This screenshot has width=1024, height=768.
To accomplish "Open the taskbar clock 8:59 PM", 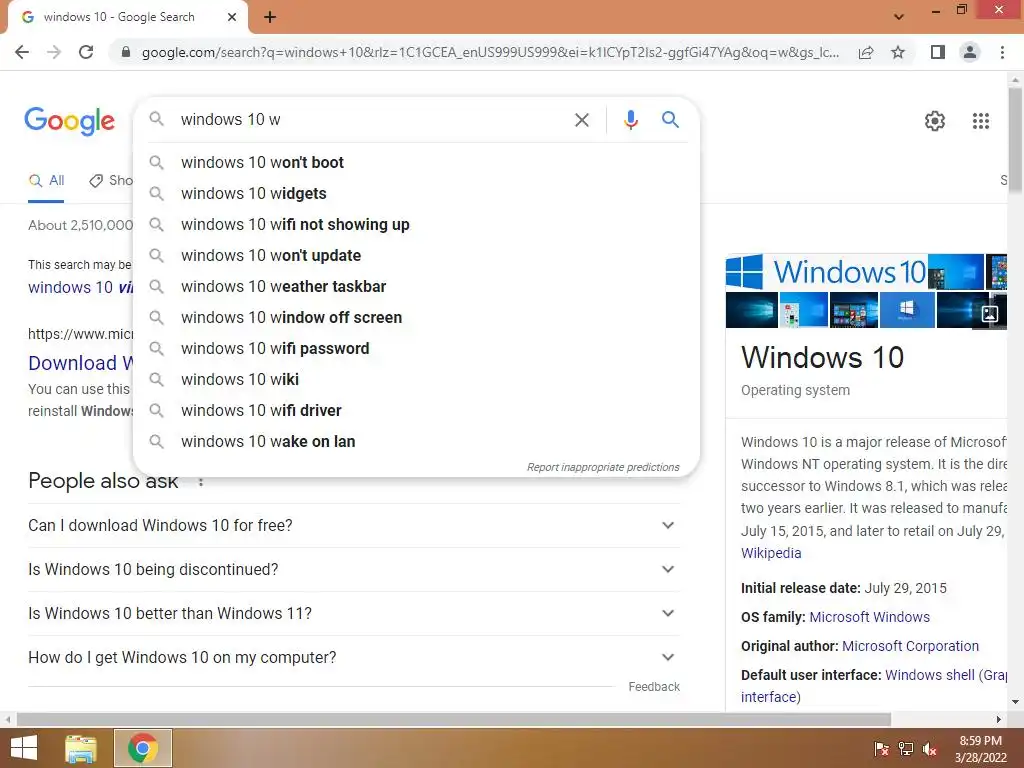I will point(981,749).
